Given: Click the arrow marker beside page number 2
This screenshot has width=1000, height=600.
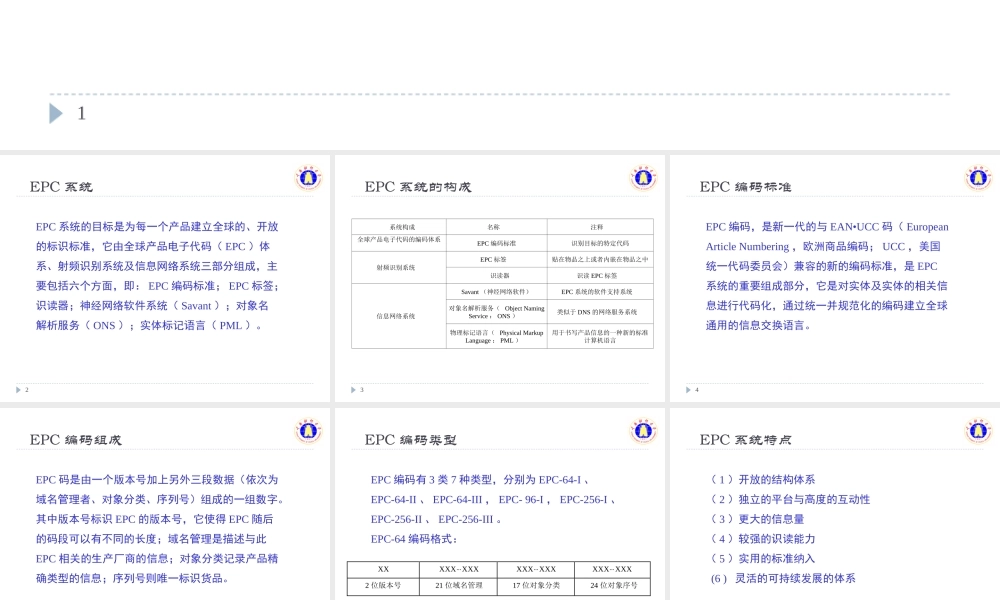Looking at the screenshot, I should (17, 390).
